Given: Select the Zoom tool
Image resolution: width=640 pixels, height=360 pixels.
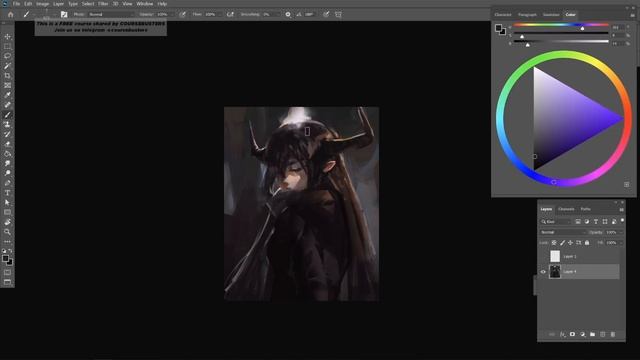Looking at the screenshot, I should click(x=7, y=232).
